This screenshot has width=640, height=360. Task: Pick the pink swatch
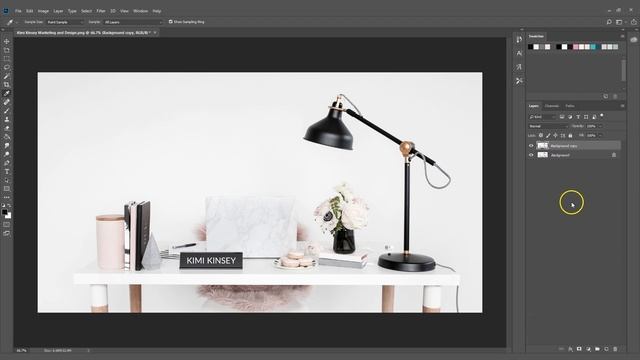click(576, 47)
